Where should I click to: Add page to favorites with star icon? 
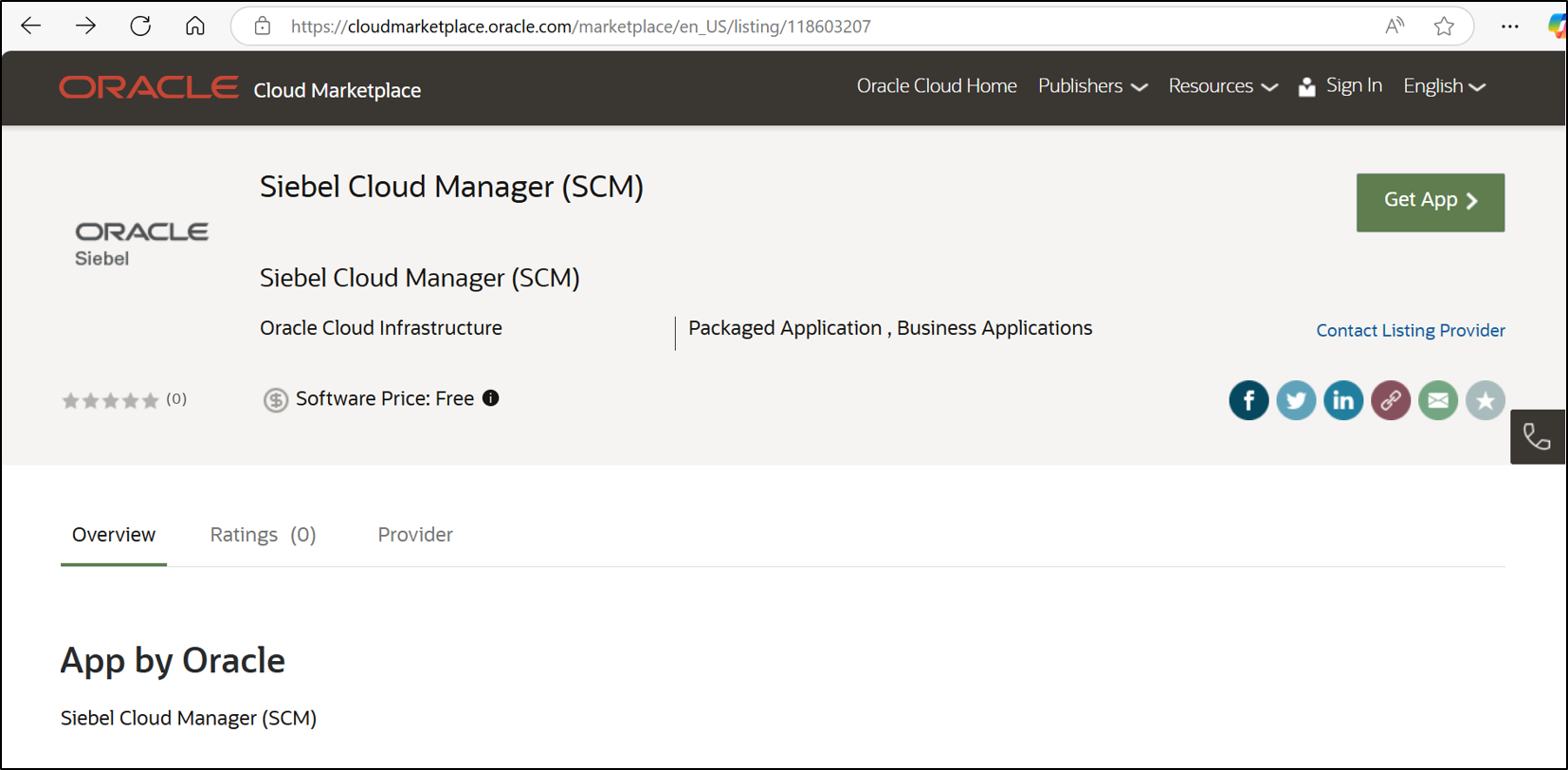coord(1444,26)
